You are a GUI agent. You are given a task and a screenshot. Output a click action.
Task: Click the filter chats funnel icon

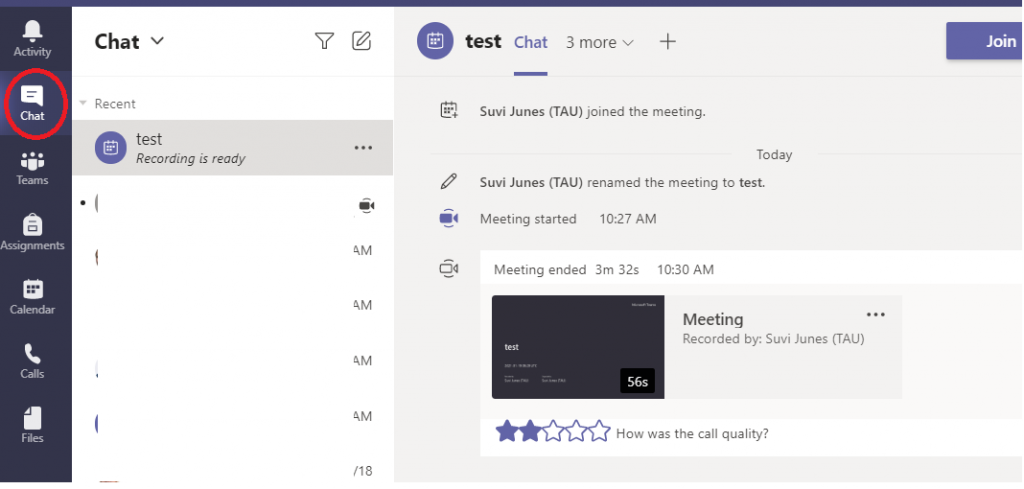tap(324, 41)
